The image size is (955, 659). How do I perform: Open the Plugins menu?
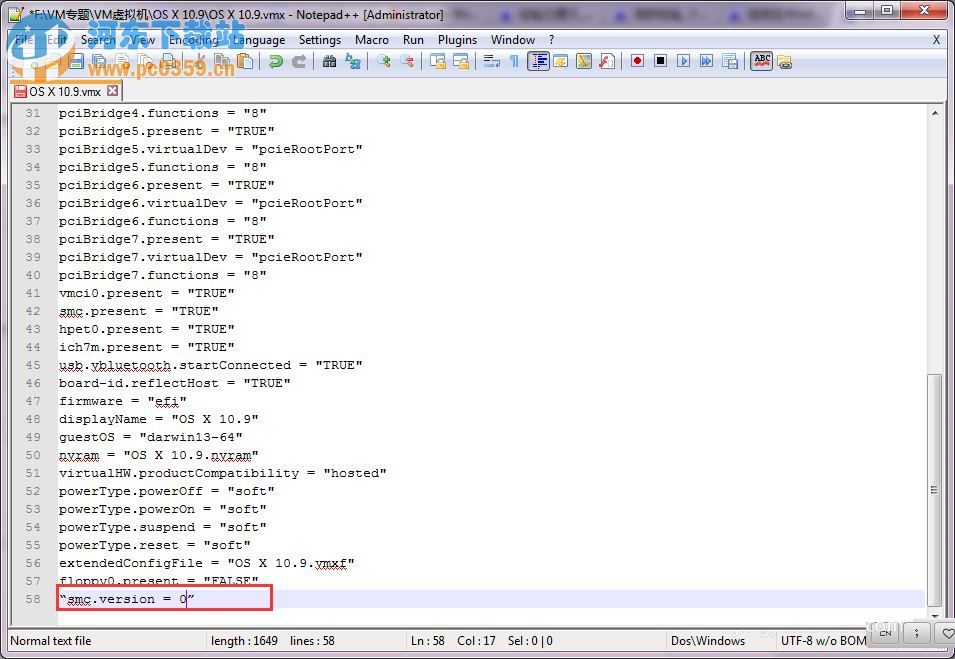point(457,40)
